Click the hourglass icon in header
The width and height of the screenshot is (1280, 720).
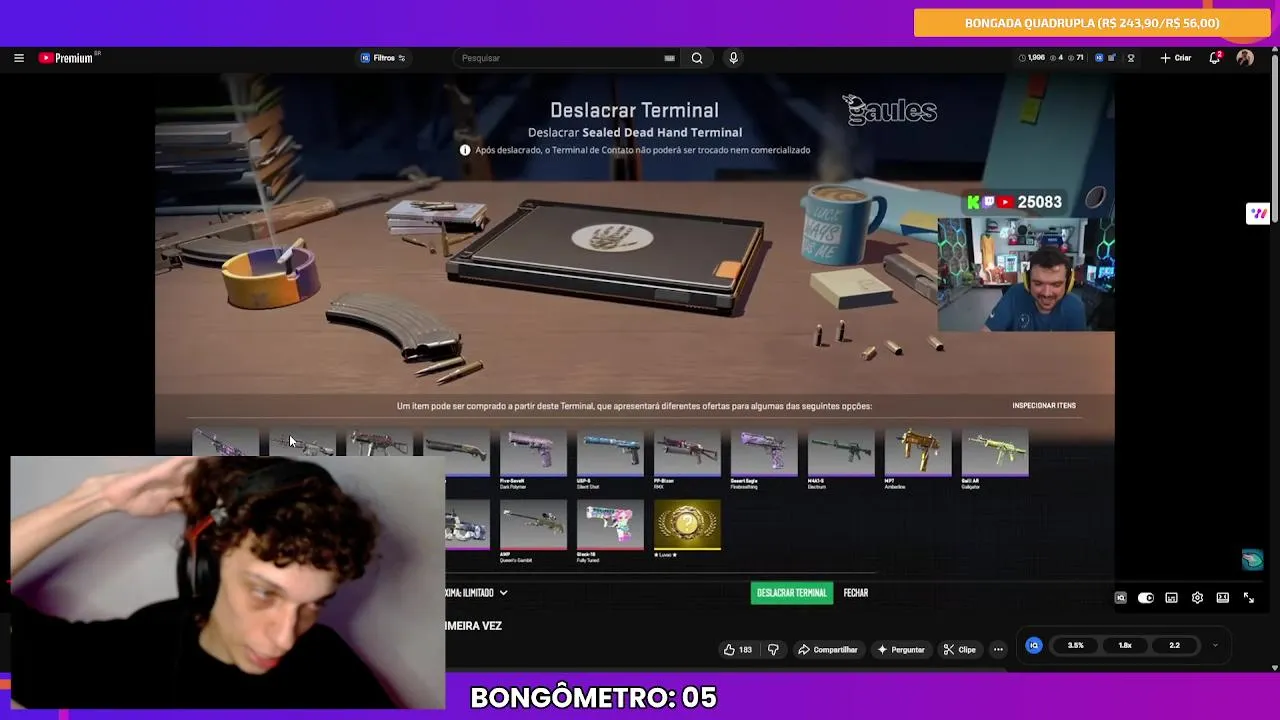[1131, 58]
